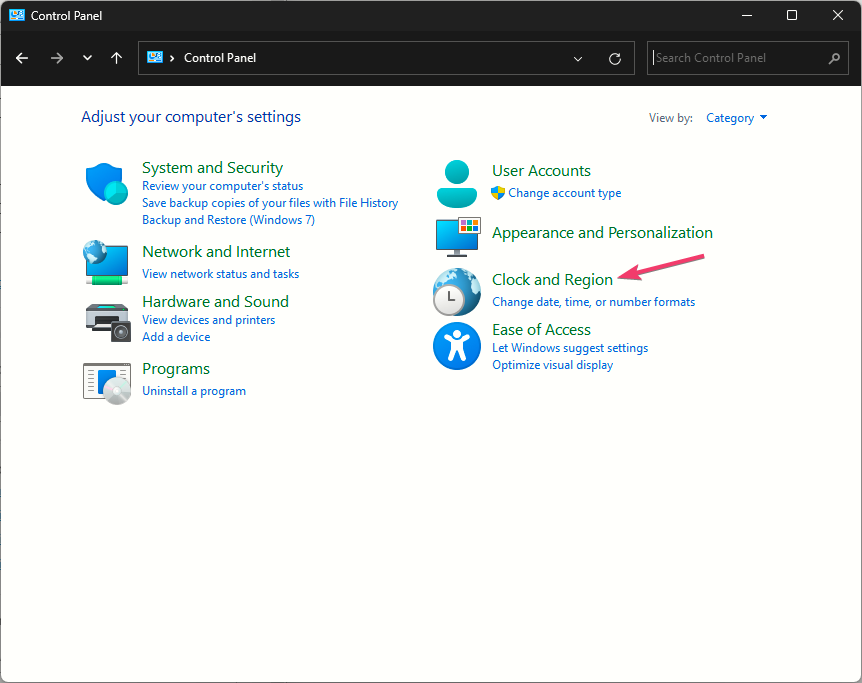
Task: Open the address bar previous locations dropdown
Action: click(x=578, y=58)
